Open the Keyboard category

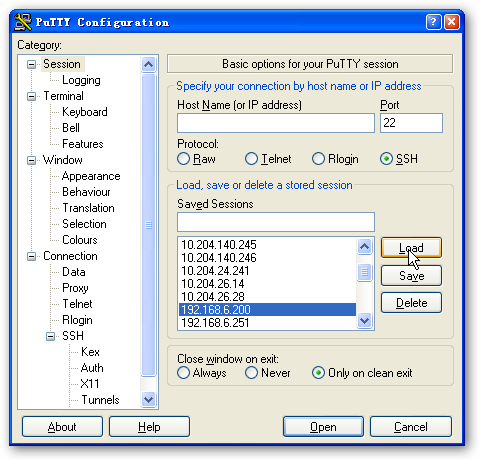[x=85, y=112]
